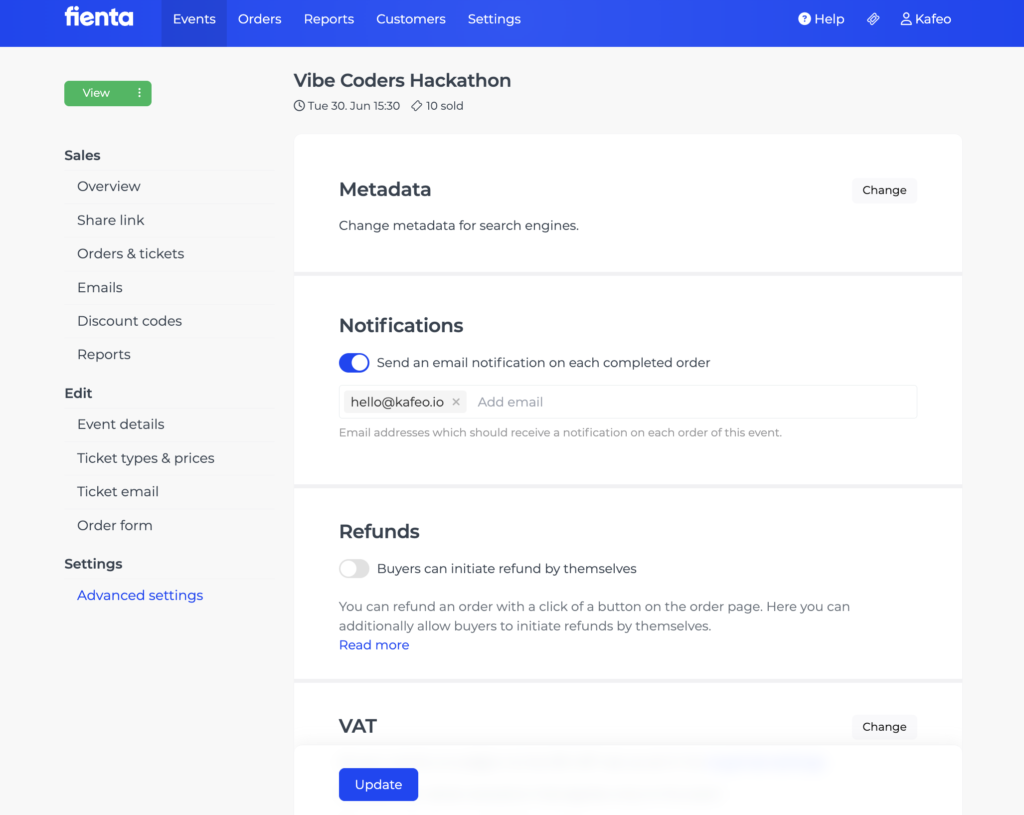Enable buyers can initiate refund toggle
Image resolution: width=1024 pixels, height=815 pixels.
coord(354,569)
